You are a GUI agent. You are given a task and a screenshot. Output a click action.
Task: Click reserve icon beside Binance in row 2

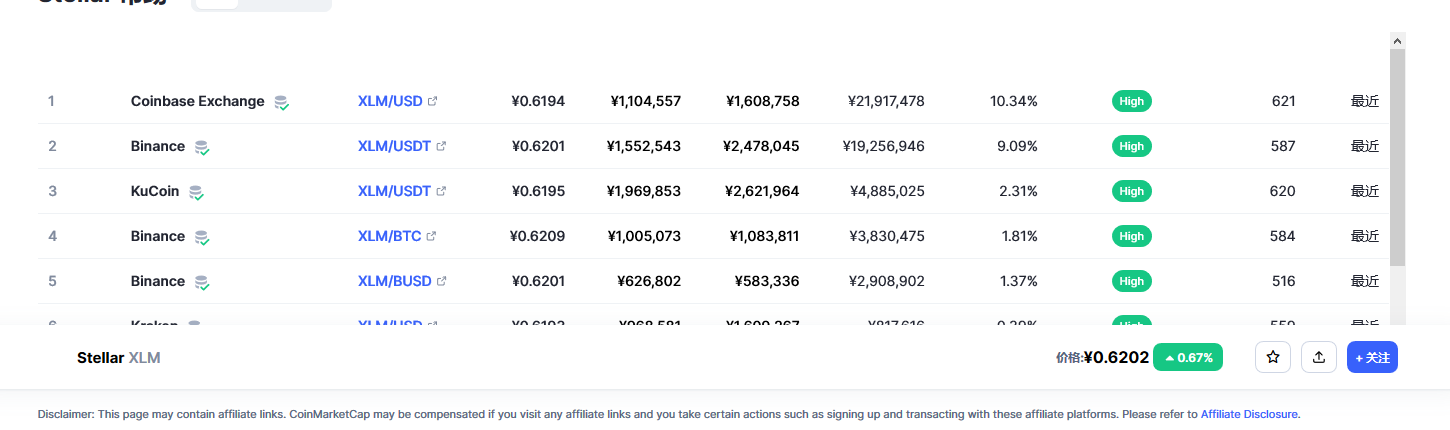click(202, 147)
